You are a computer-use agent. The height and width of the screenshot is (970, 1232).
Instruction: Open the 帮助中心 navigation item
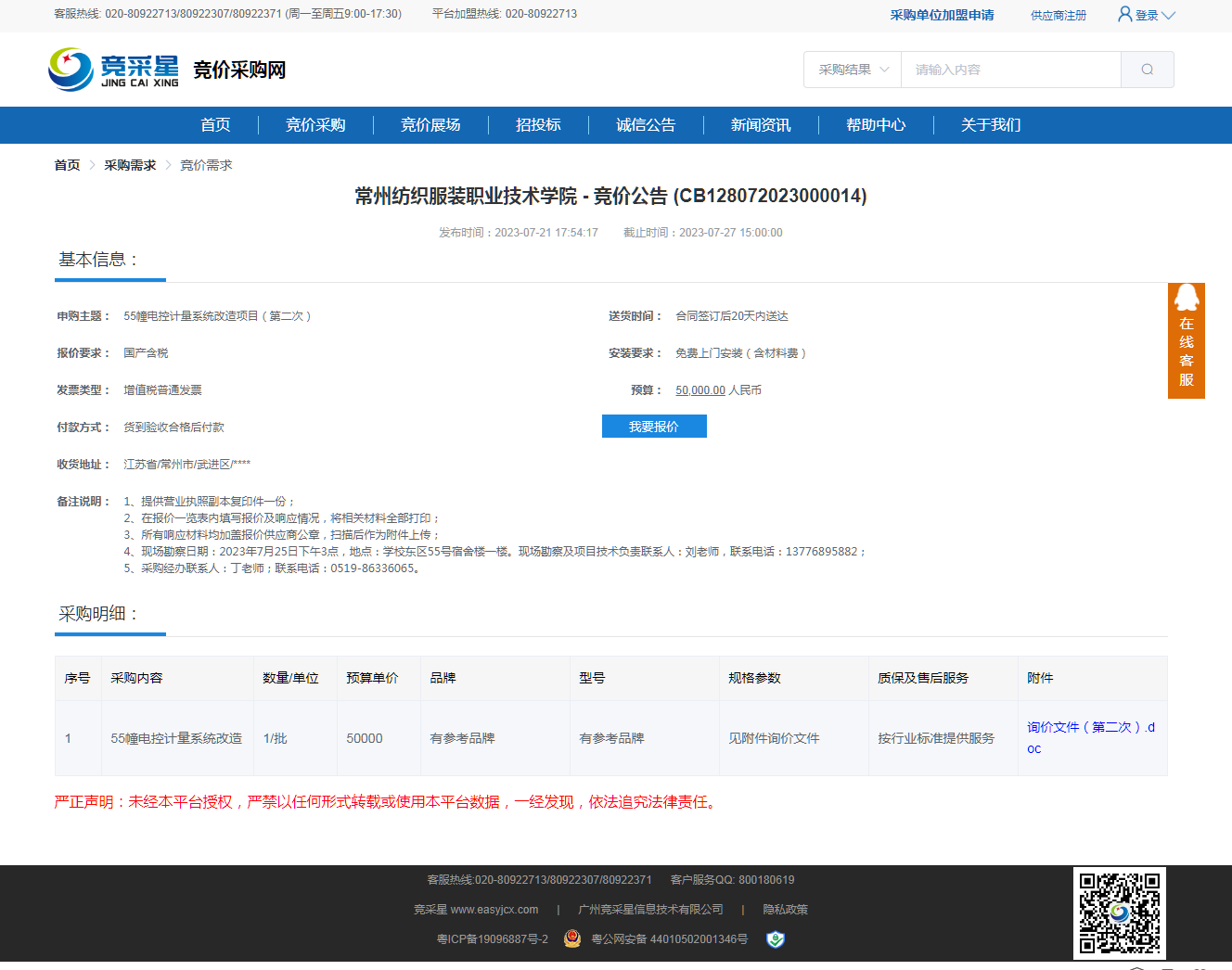click(875, 125)
